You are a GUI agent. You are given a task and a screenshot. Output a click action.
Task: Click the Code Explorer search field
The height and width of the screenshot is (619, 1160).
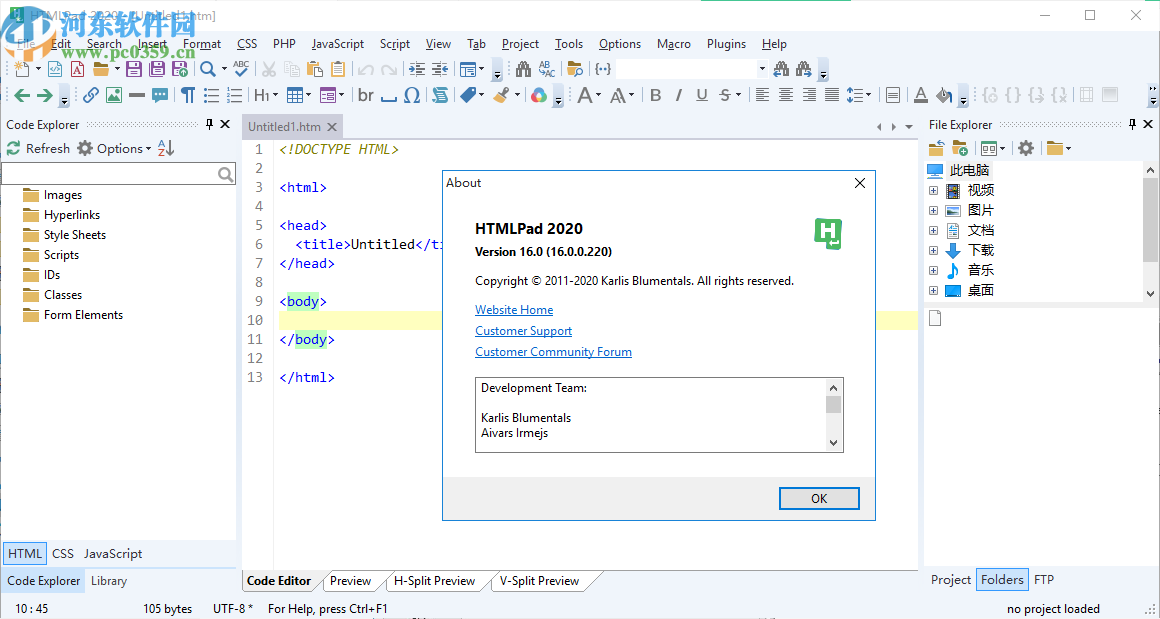118,174
